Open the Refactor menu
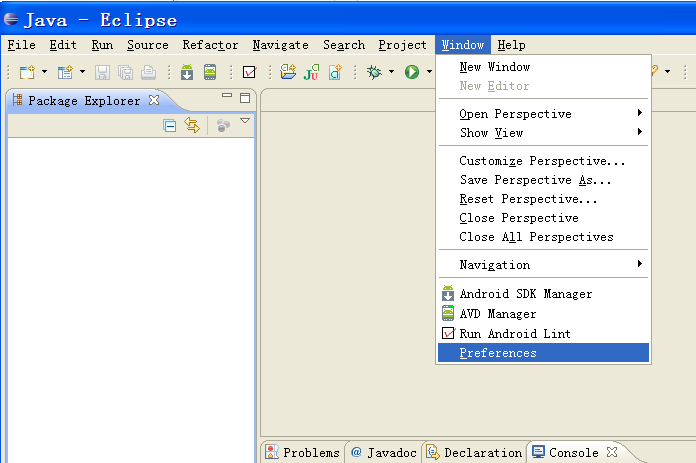This screenshot has width=696, height=463. coord(210,45)
